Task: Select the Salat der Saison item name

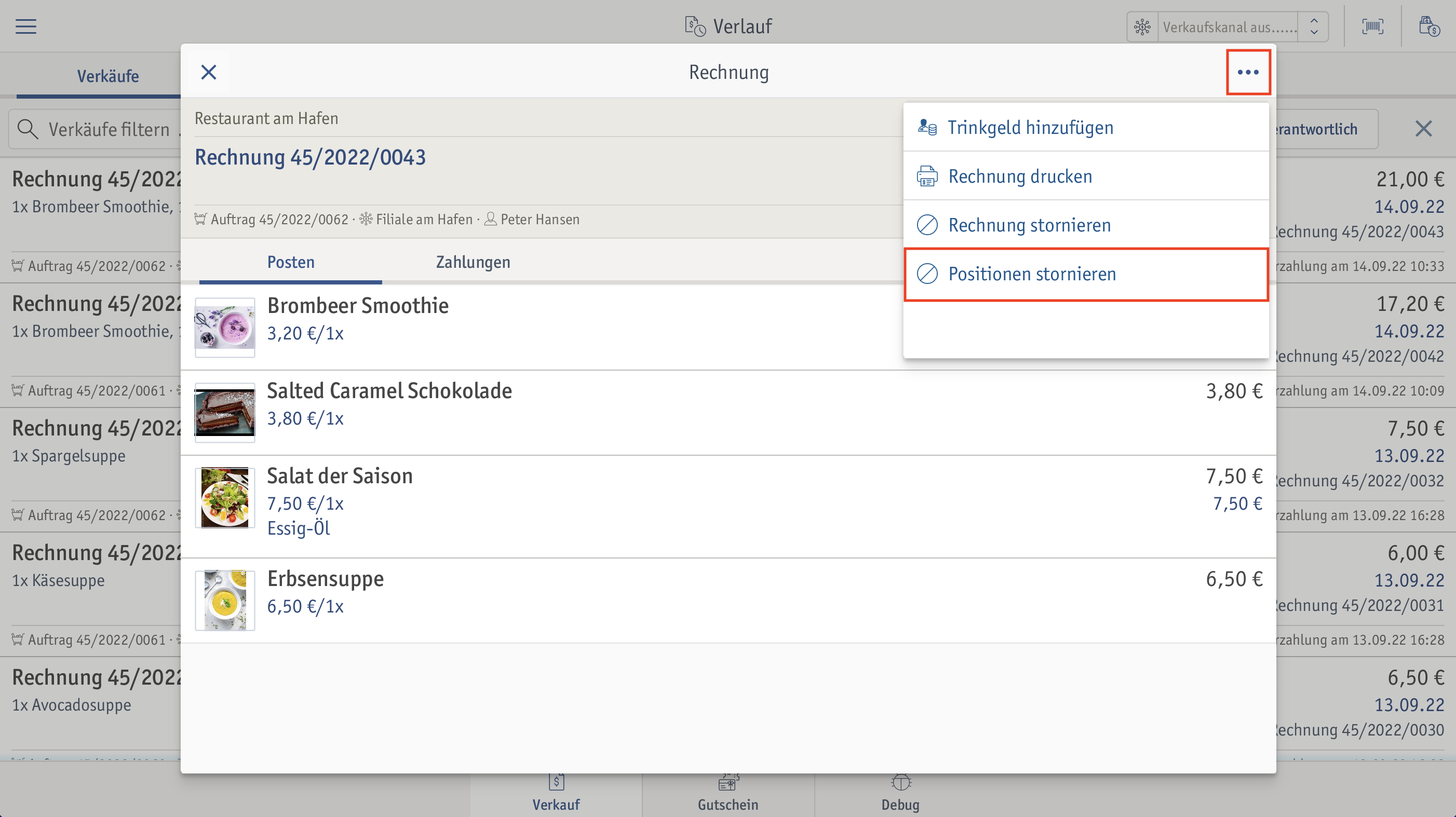Action: [340, 476]
